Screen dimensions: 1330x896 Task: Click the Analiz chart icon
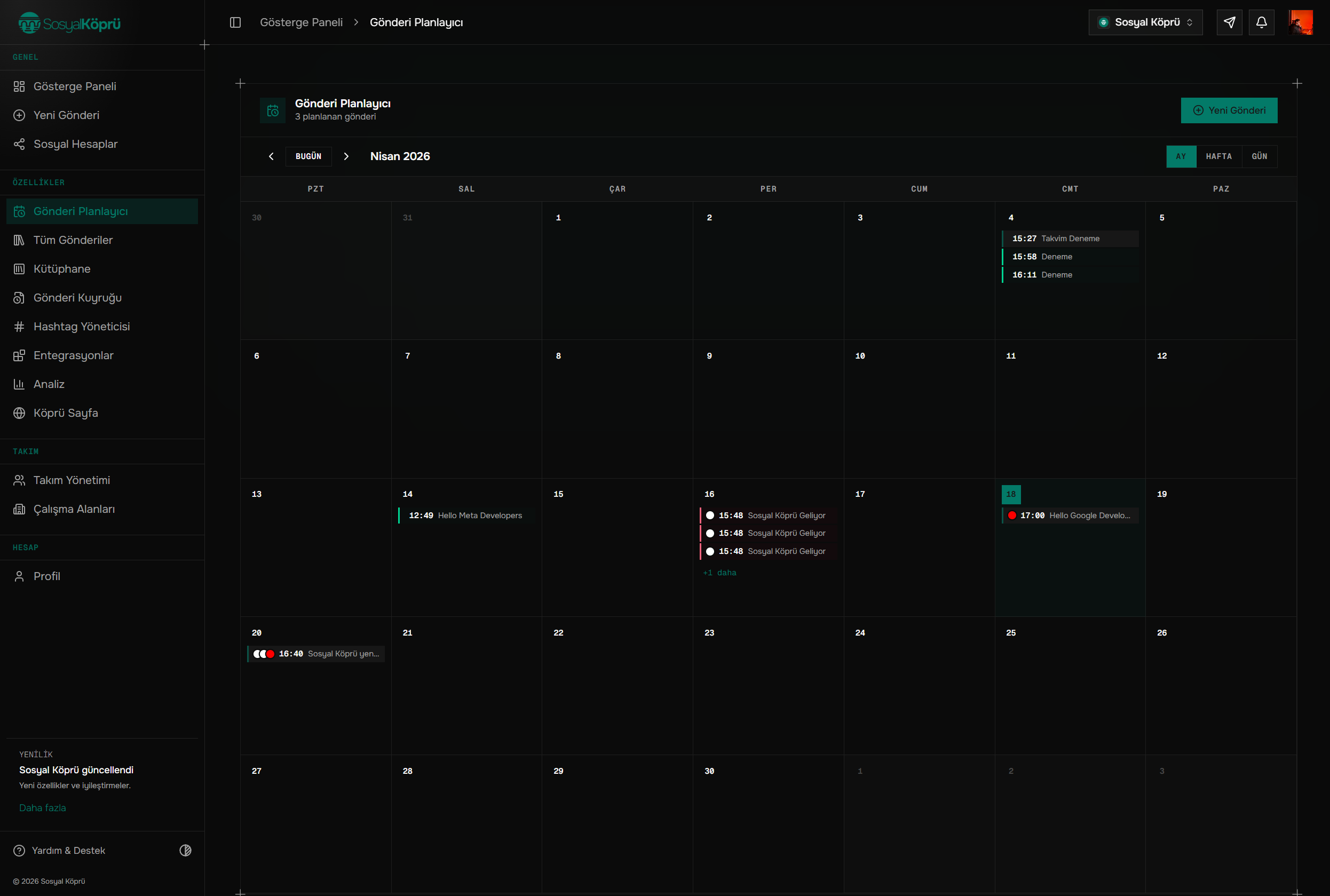(x=19, y=384)
